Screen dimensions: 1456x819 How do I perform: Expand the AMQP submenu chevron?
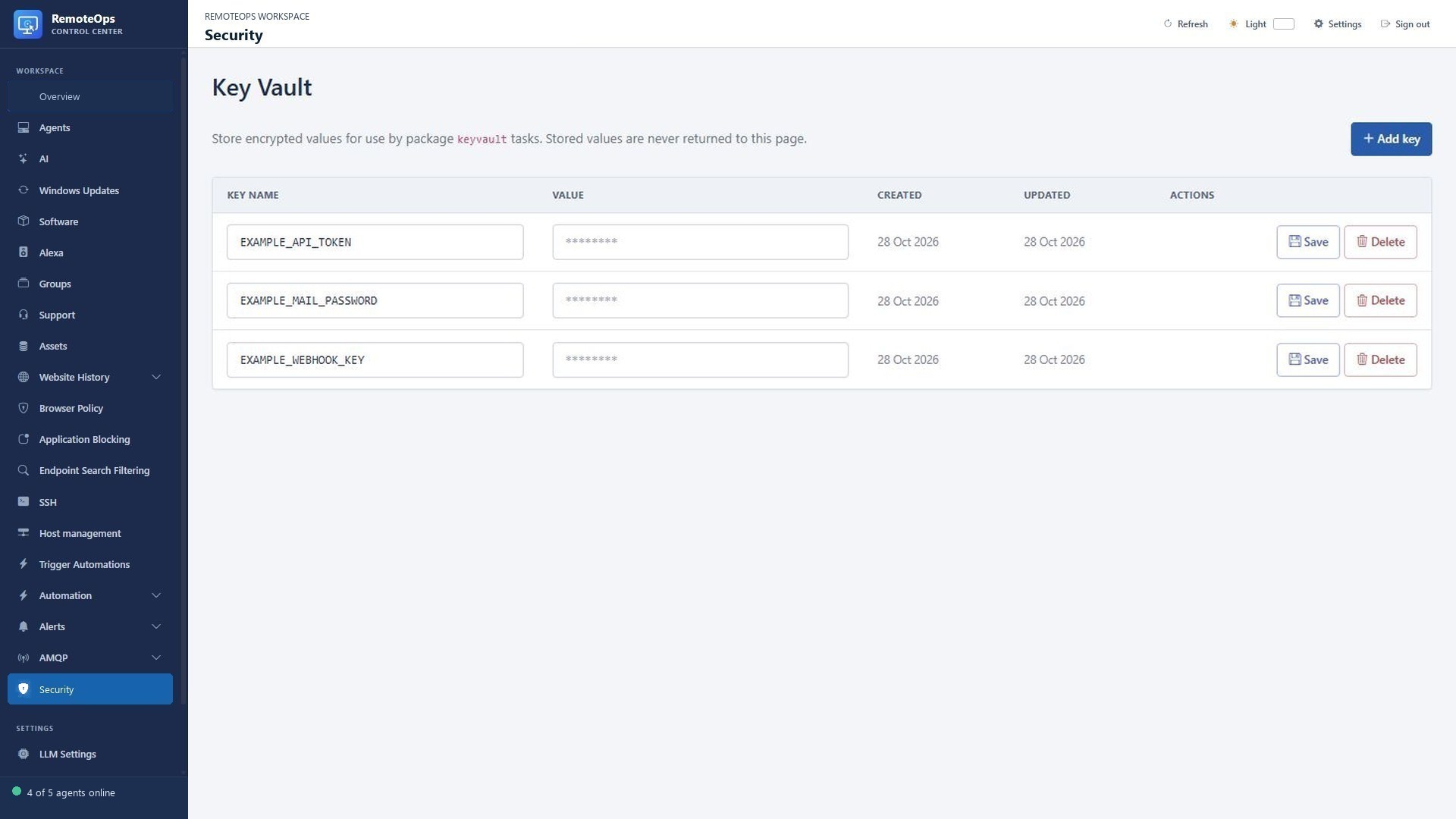coord(156,657)
